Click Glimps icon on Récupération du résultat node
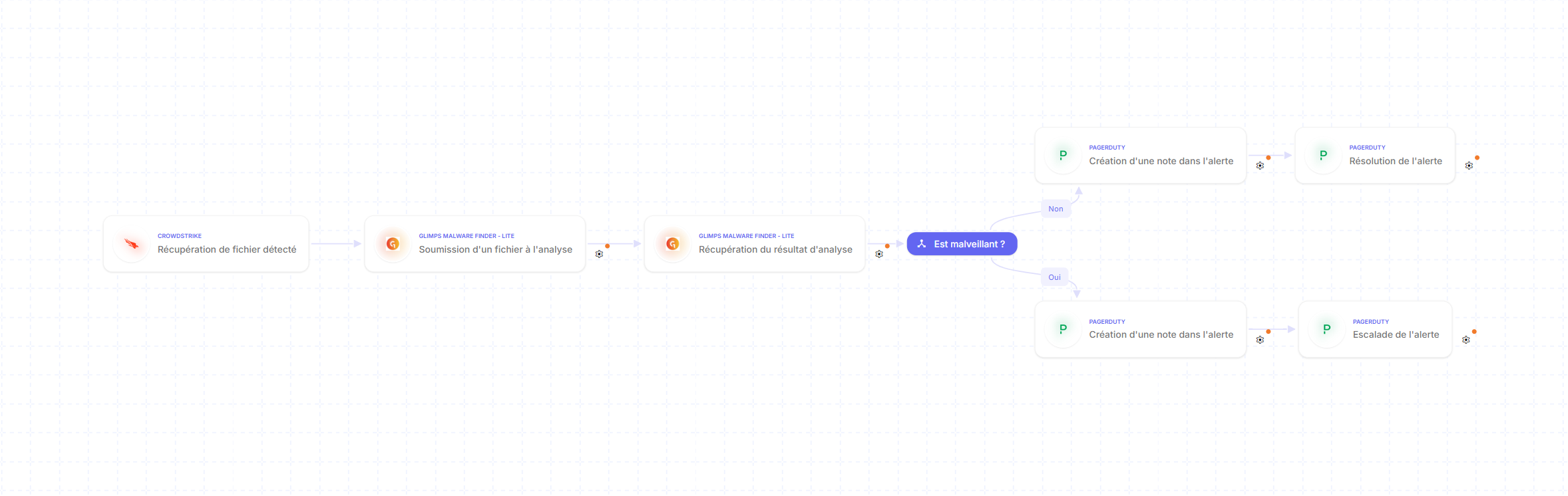 pos(673,244)
